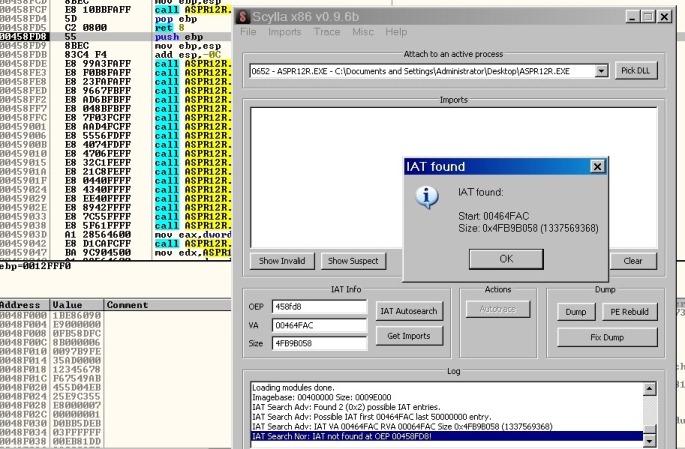Click the Show Invalid button
685x449 pixels.
point(282,261)
